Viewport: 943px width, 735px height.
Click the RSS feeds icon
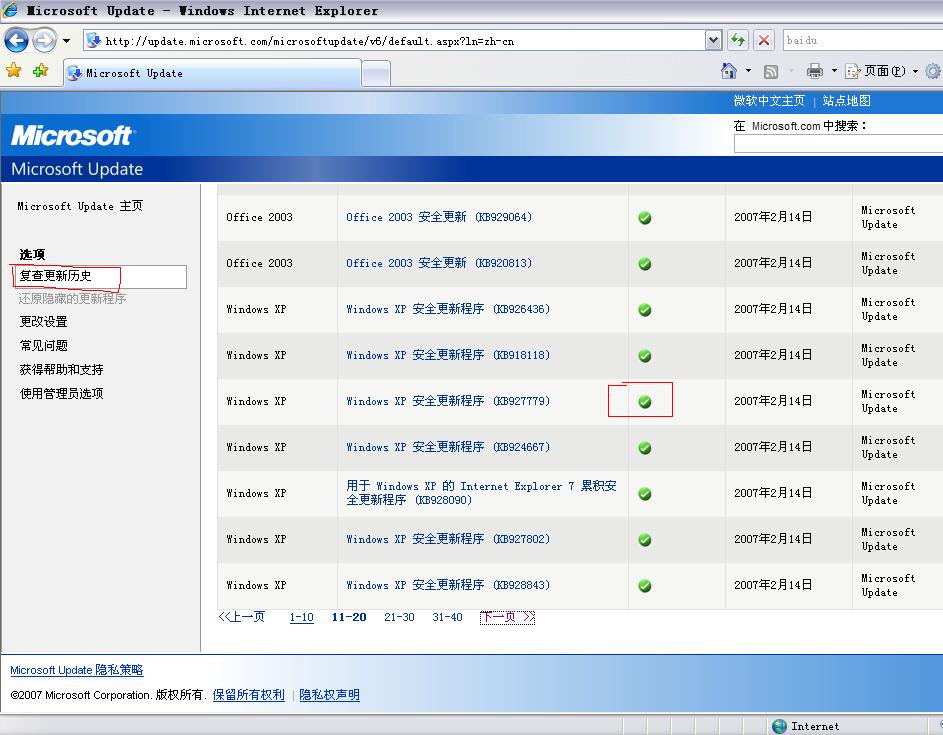click(771, 72)
